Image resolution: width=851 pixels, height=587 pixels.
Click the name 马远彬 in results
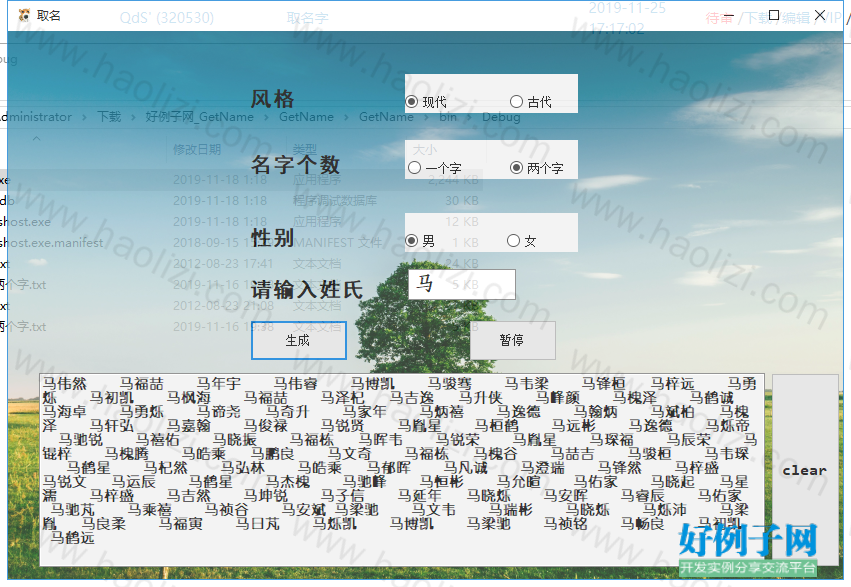tap(574, 426)
